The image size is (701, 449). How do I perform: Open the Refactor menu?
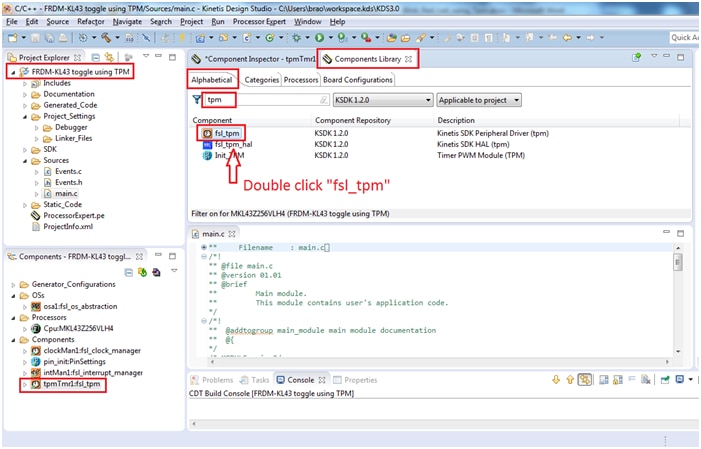[x=91, y=21]
